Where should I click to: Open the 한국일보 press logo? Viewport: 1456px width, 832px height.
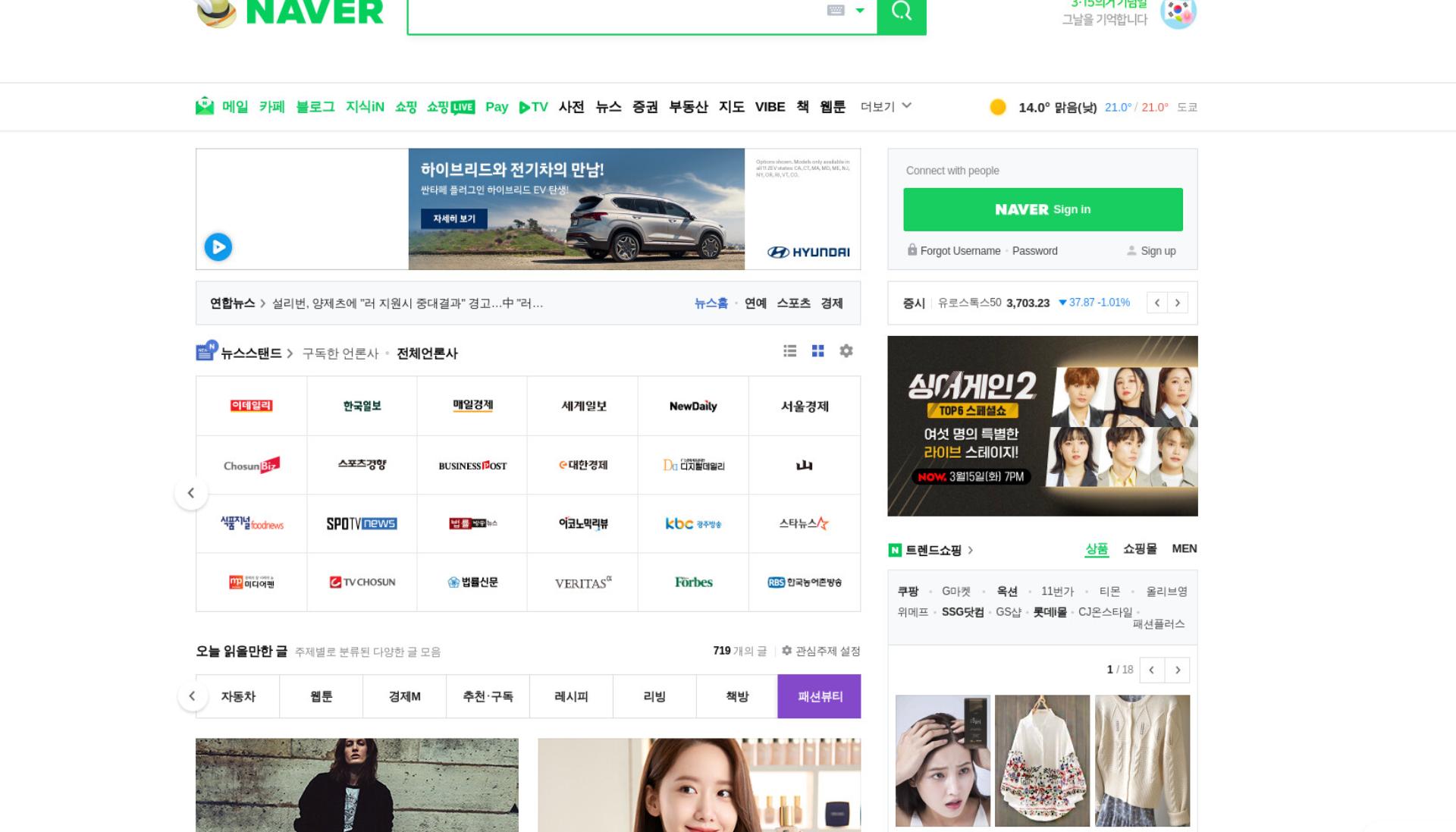pos(362,406)
